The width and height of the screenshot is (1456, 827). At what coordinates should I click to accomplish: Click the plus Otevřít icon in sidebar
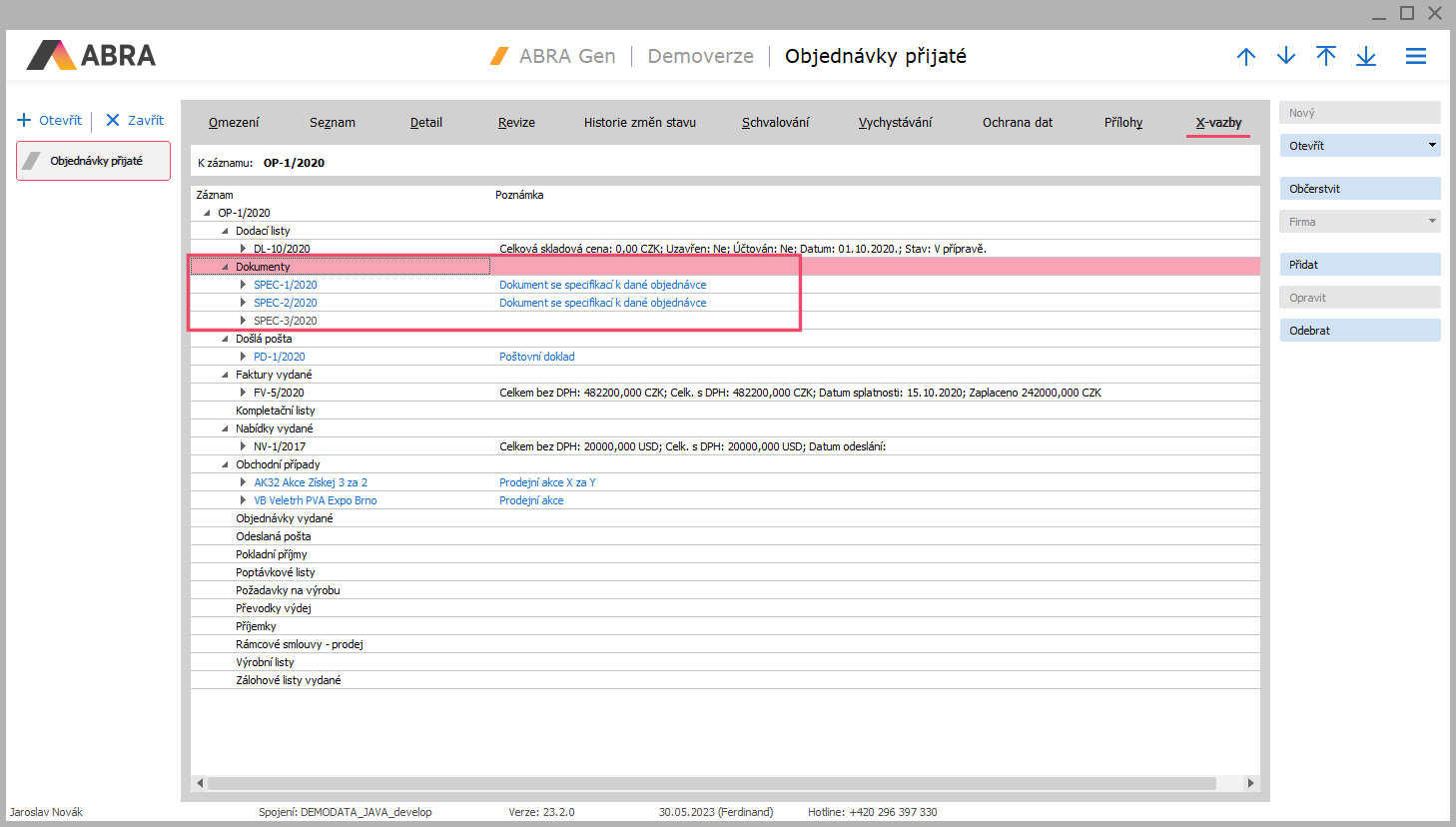click(25, 120)
